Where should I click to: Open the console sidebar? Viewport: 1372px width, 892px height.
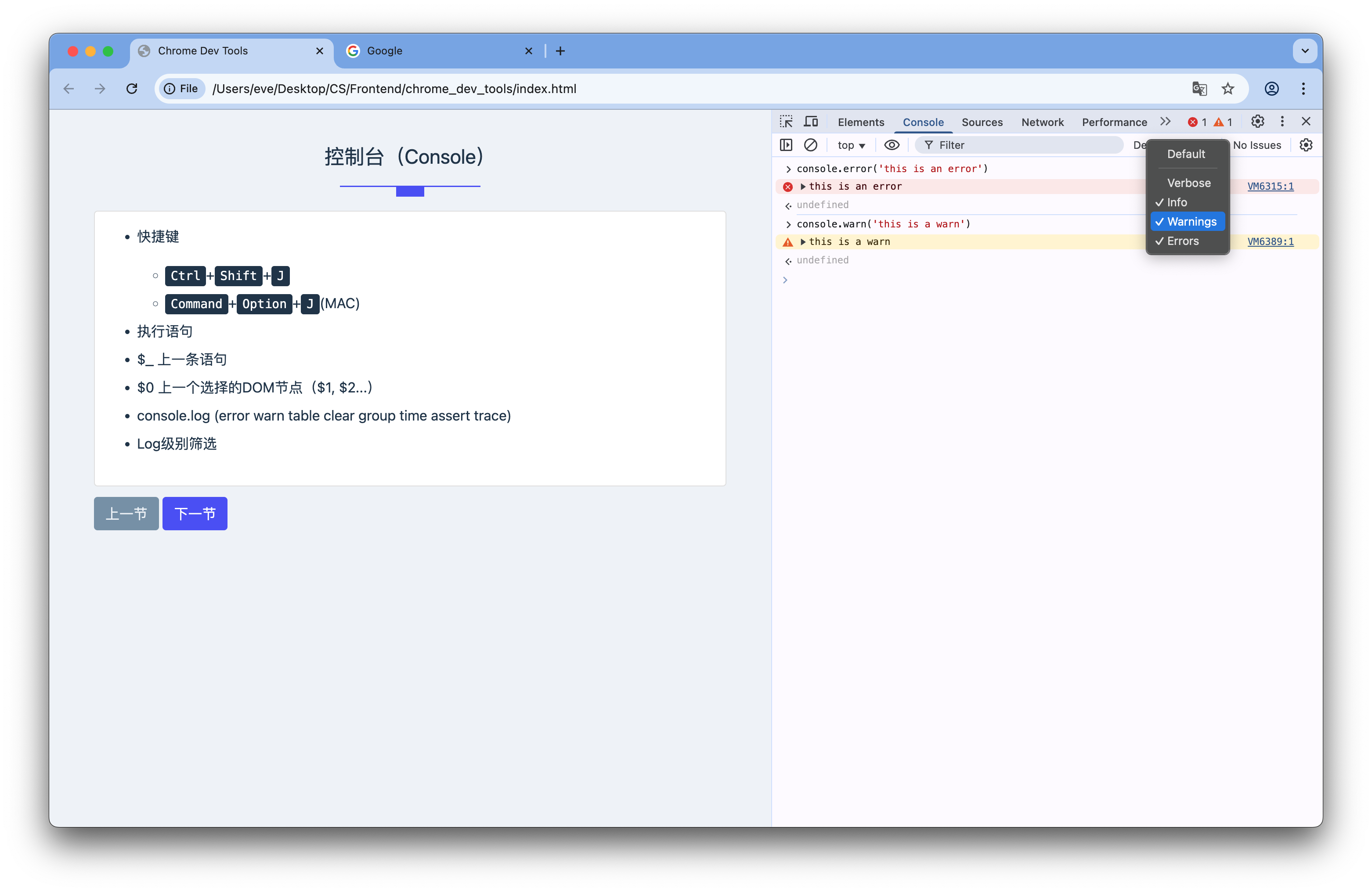(x=786, y=144)
